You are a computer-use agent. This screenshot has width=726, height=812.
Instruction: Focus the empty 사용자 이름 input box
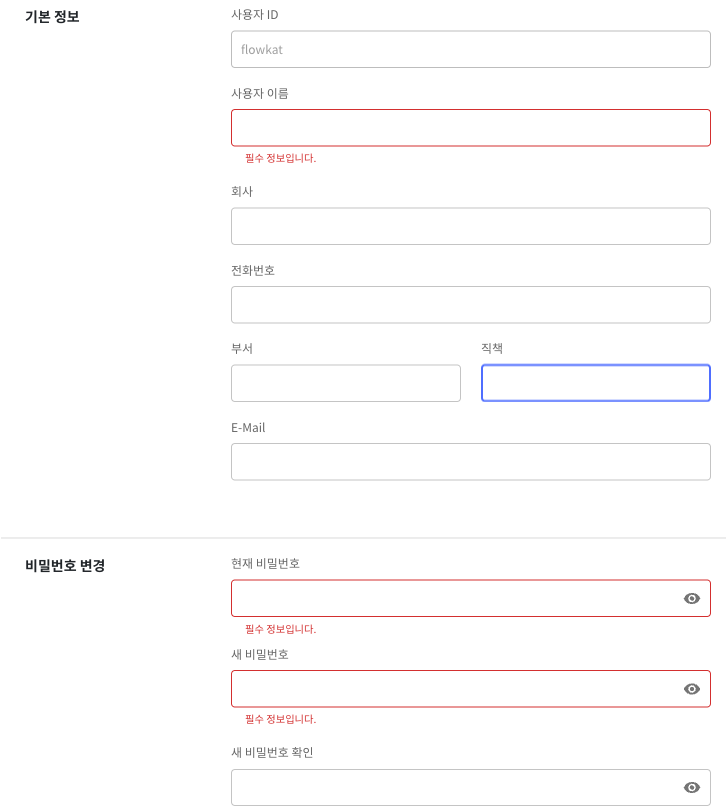[470, 128]
